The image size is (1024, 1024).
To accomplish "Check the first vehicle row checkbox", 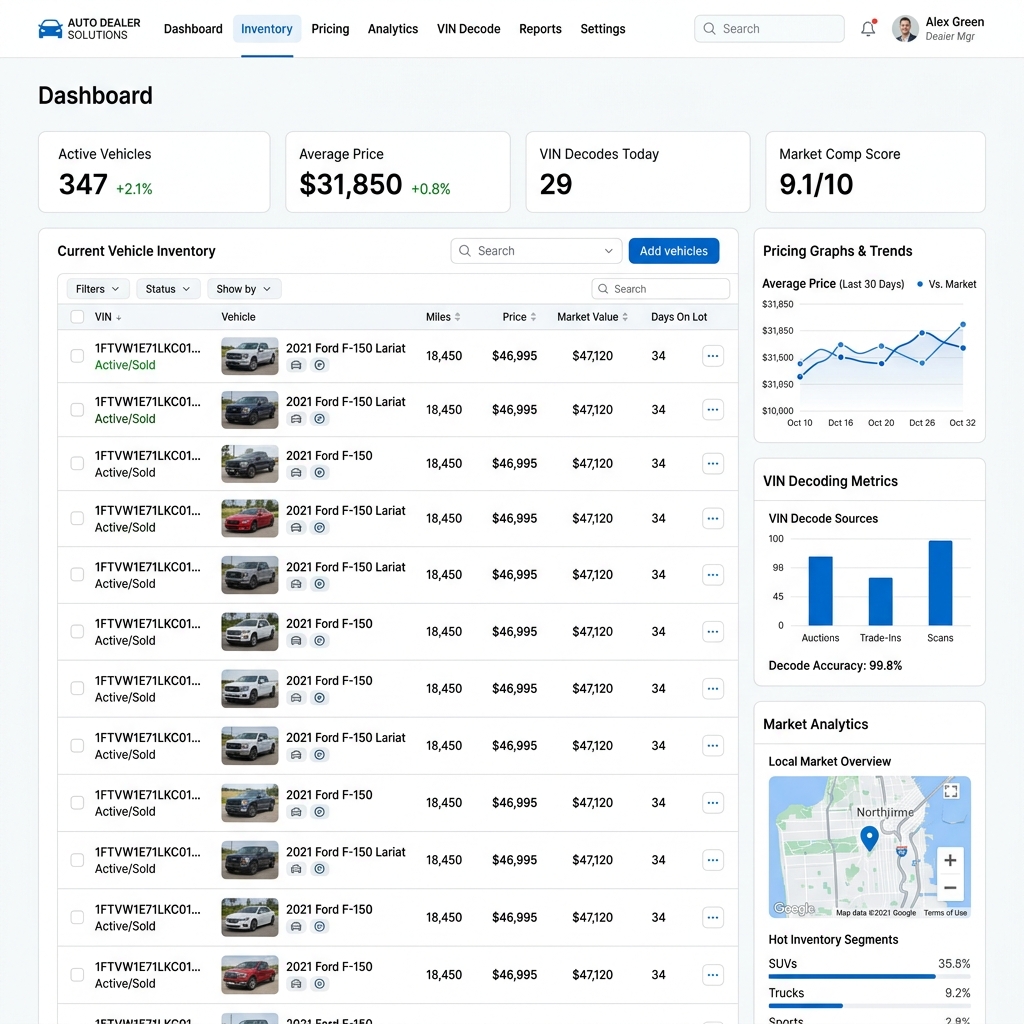I will coord(77,356).
